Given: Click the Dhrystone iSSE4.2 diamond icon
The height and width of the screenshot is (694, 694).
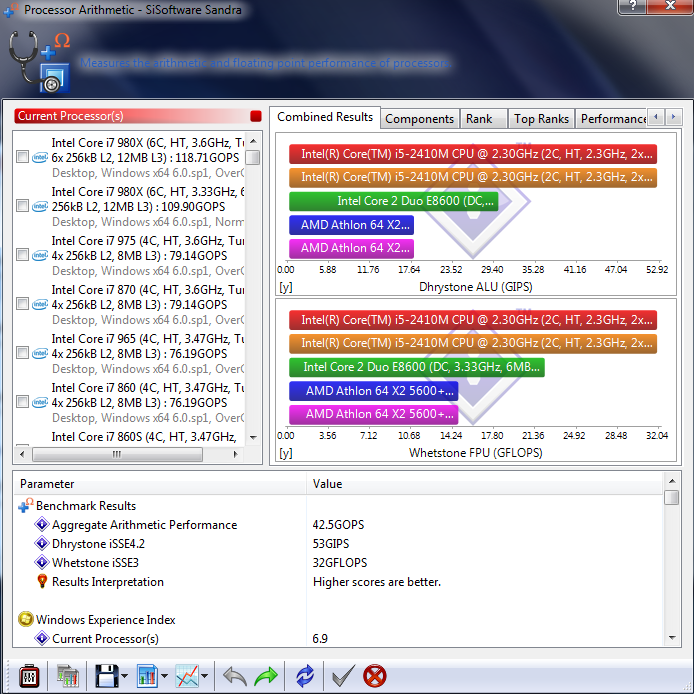Looking at the screenshot, I should [42, 544].
